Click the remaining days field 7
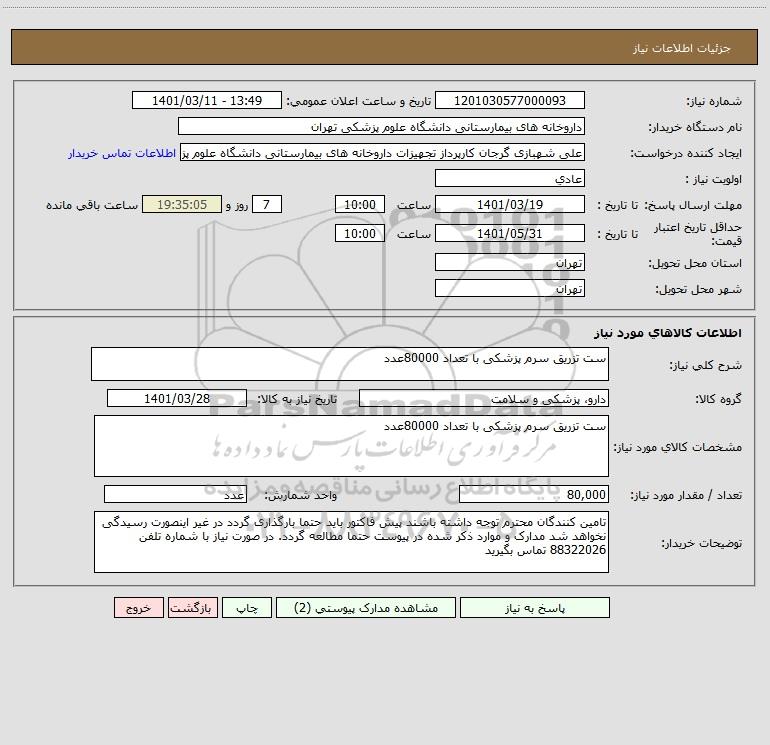The width and height of the screenshot is (770, 745). click(267, 204)
